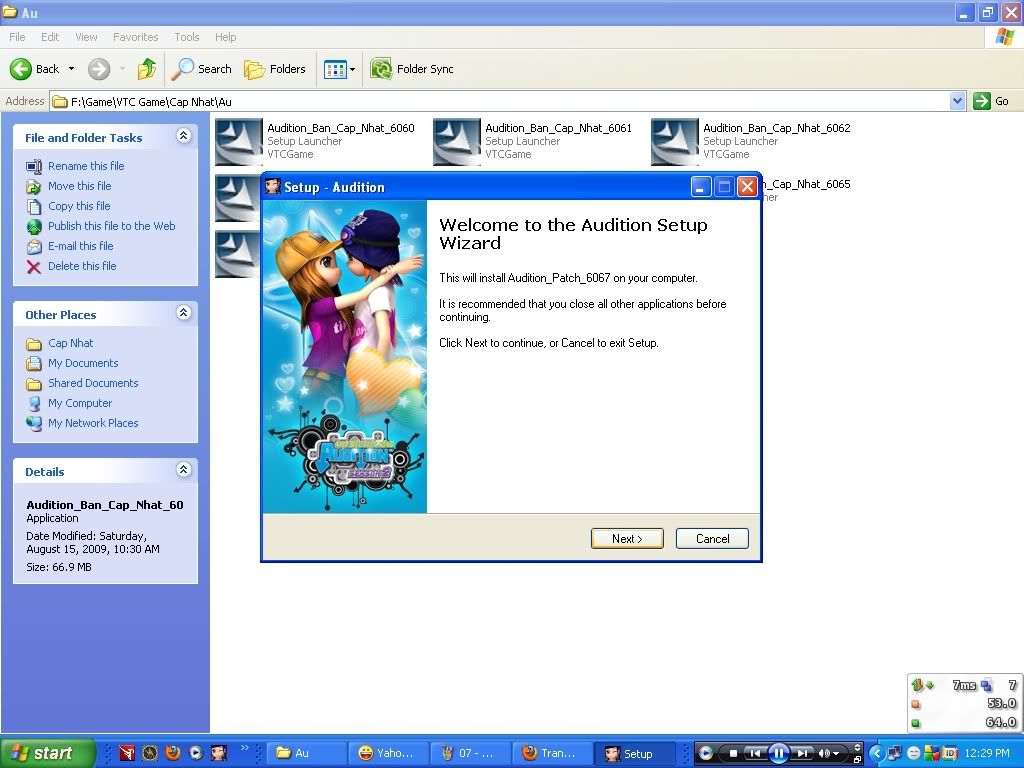
Task: Click E-mail this file
Action: [80, 246]
